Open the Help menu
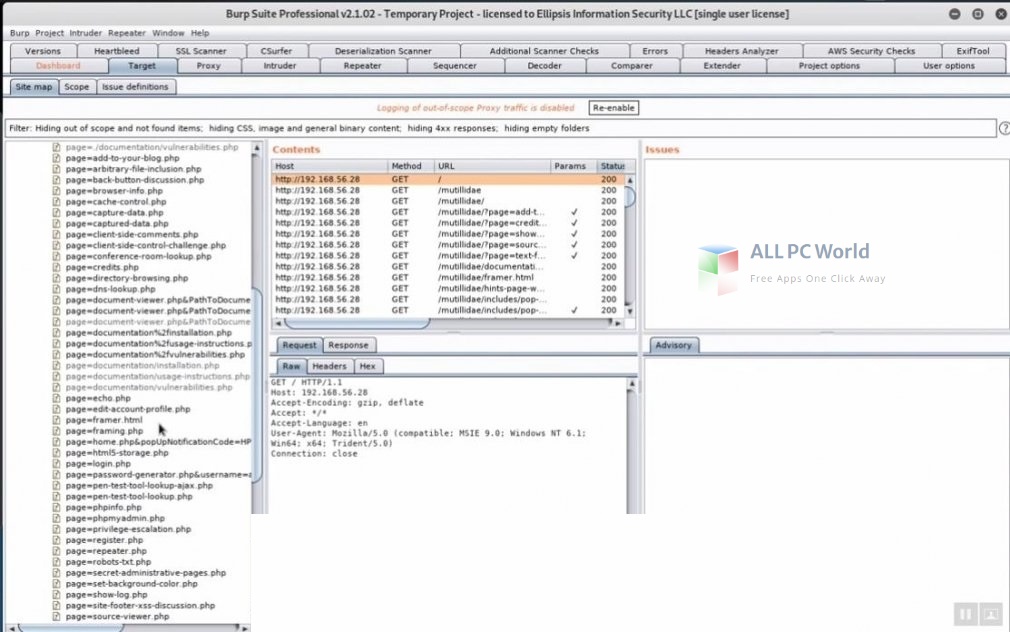The height and width of the screenshot is (632, 1010). (x=200, y=33)
